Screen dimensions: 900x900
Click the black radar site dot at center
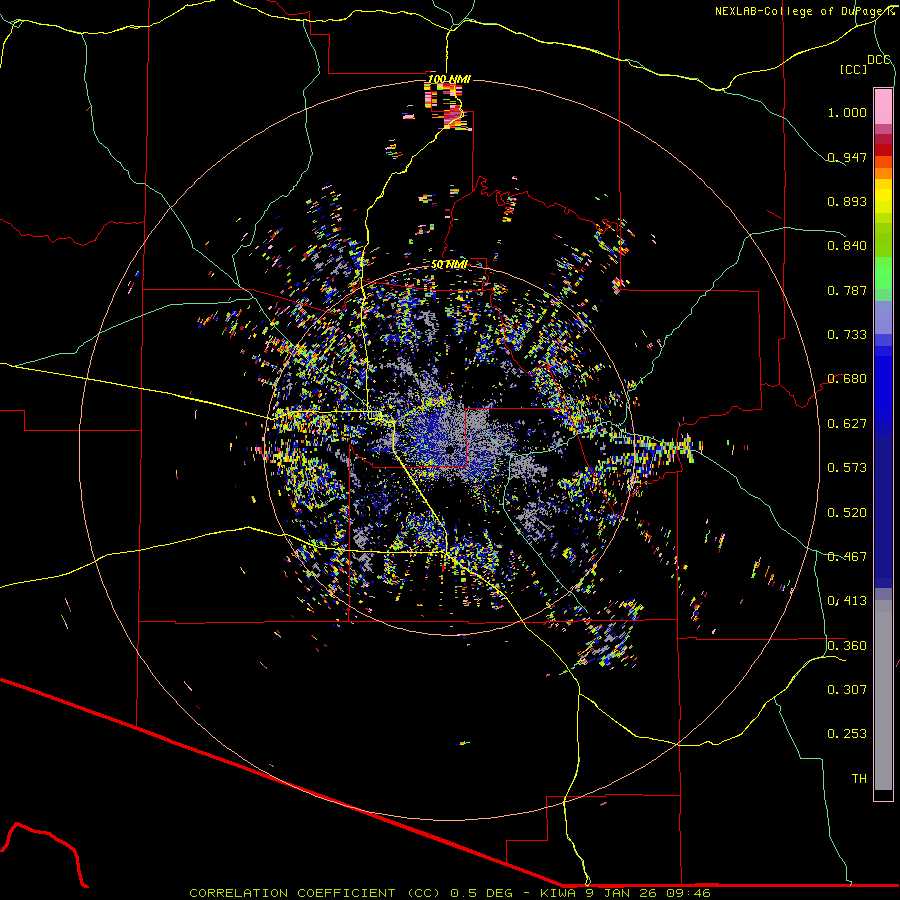[x=449, y=449]
